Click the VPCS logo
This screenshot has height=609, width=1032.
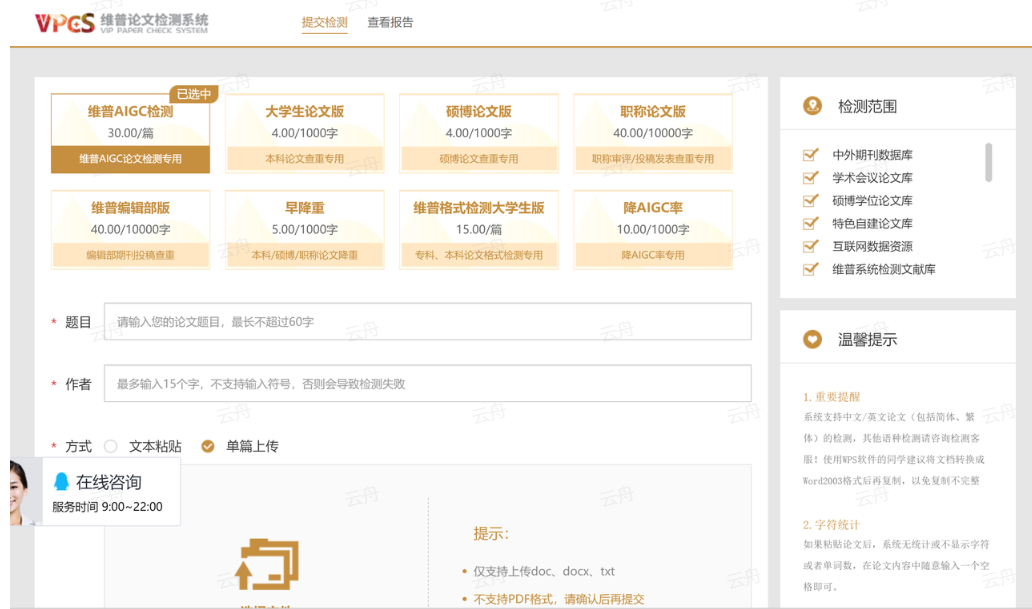(x=122, y=23)
